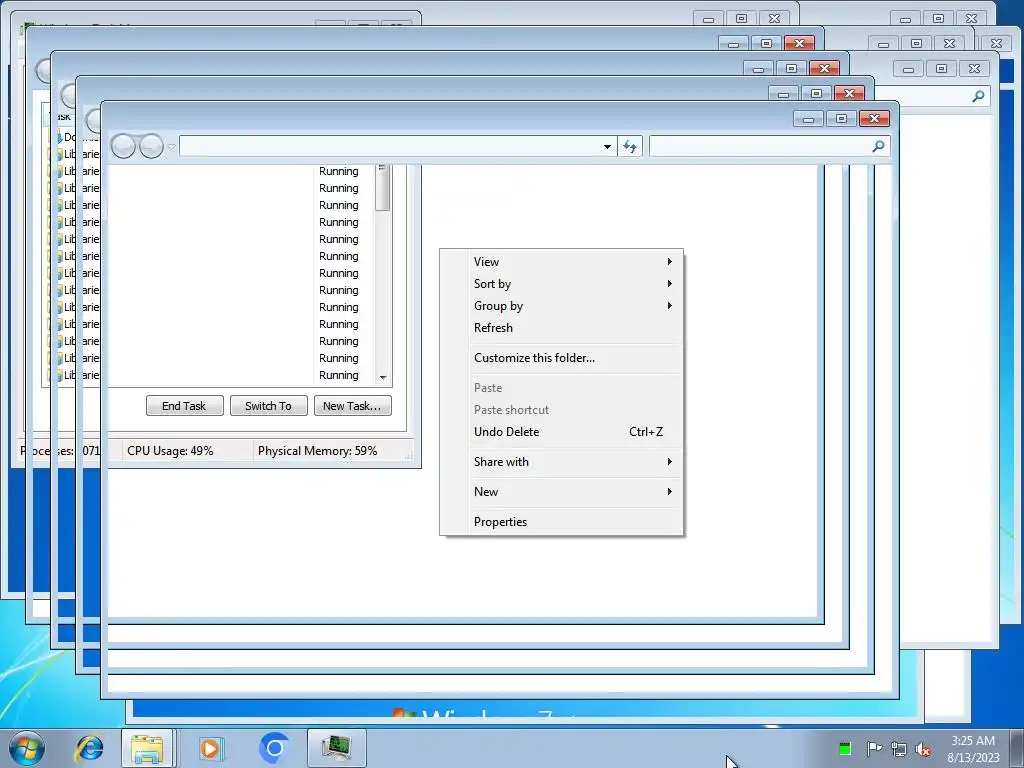Image resolution: width=1024 pixels, height=768 pixels.
Task: Launch Internet Explorer from the taskbar
Action: click(x=89, y=748)
